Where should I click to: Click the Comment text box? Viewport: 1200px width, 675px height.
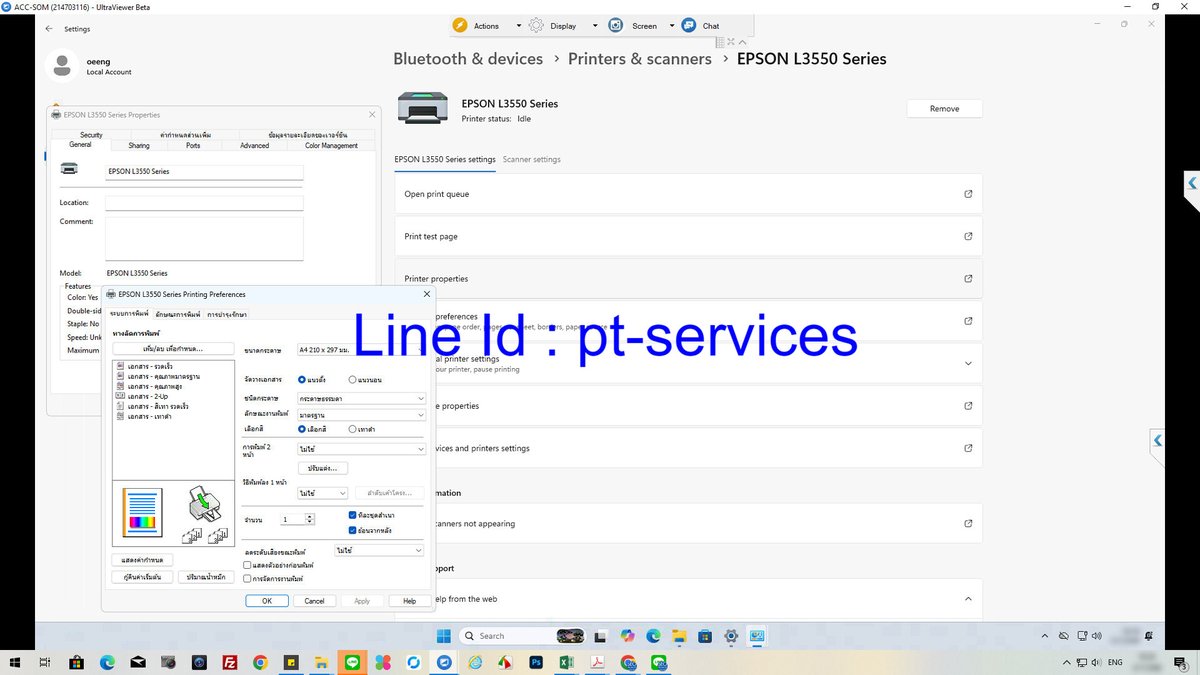click(204, 239)
